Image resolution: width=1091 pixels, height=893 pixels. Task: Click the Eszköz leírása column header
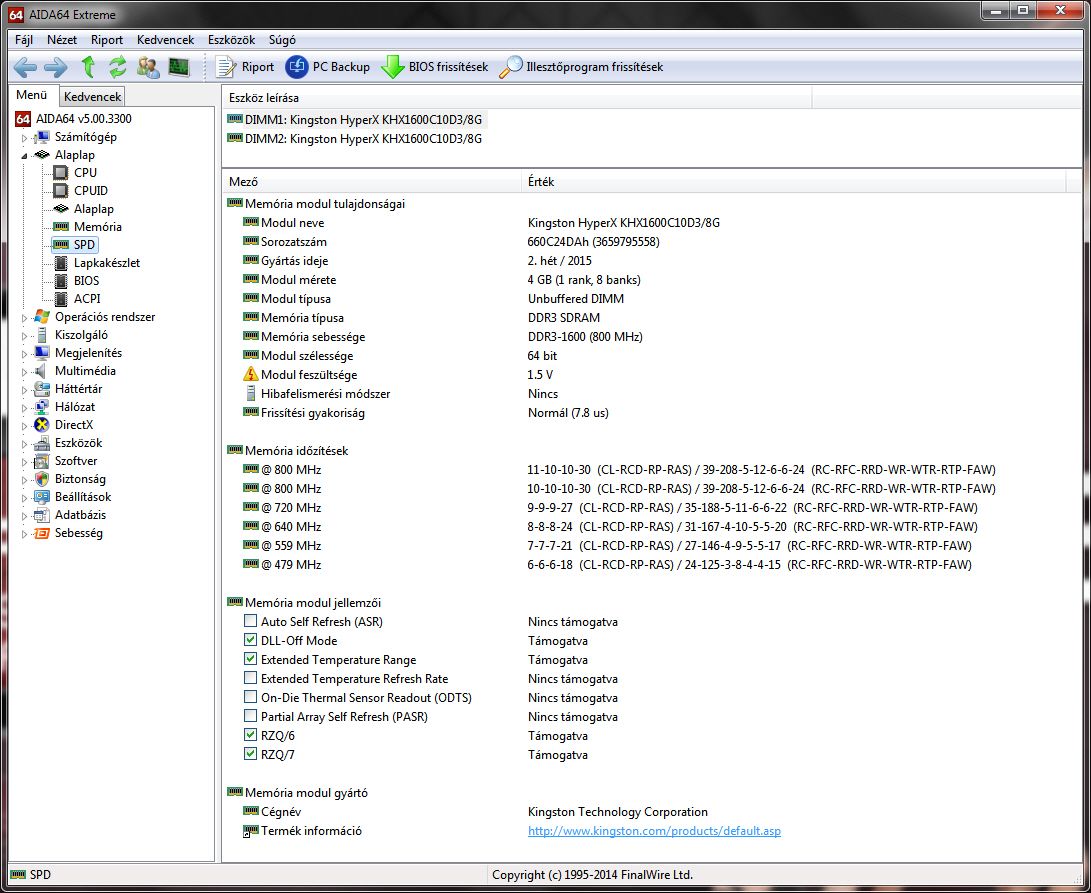(x=516, y=98)
